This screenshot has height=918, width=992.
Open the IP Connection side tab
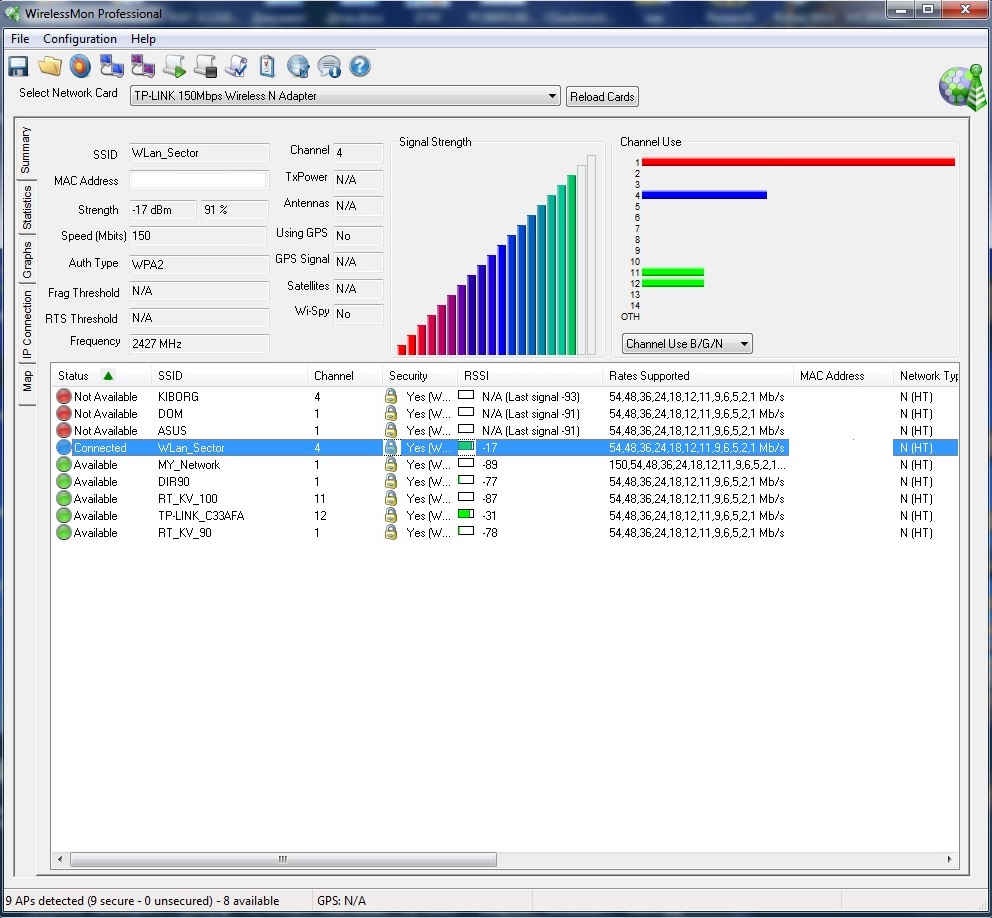[27, 324]
